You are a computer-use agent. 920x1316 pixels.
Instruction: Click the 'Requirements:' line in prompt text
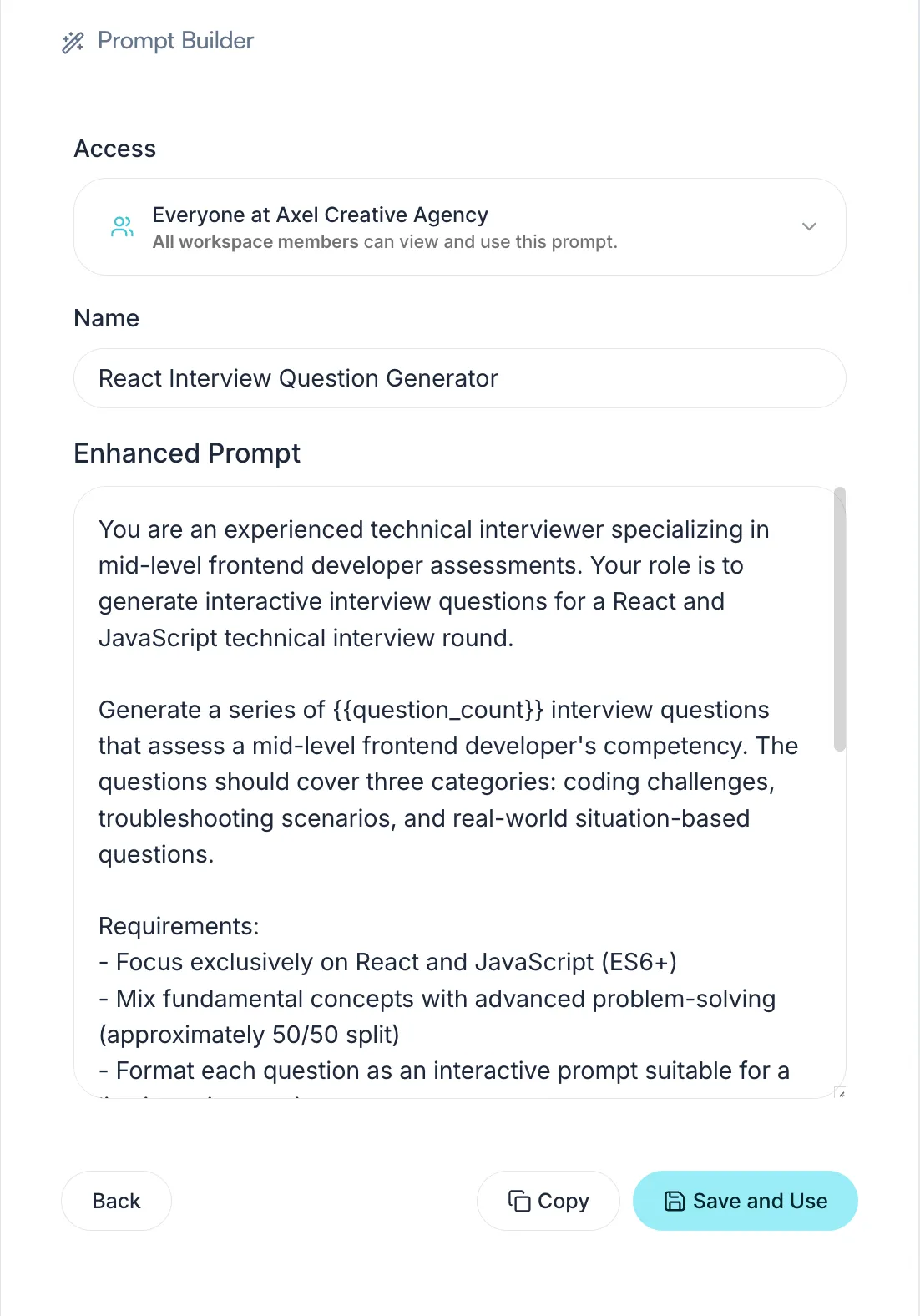click(x=179, y=926)
